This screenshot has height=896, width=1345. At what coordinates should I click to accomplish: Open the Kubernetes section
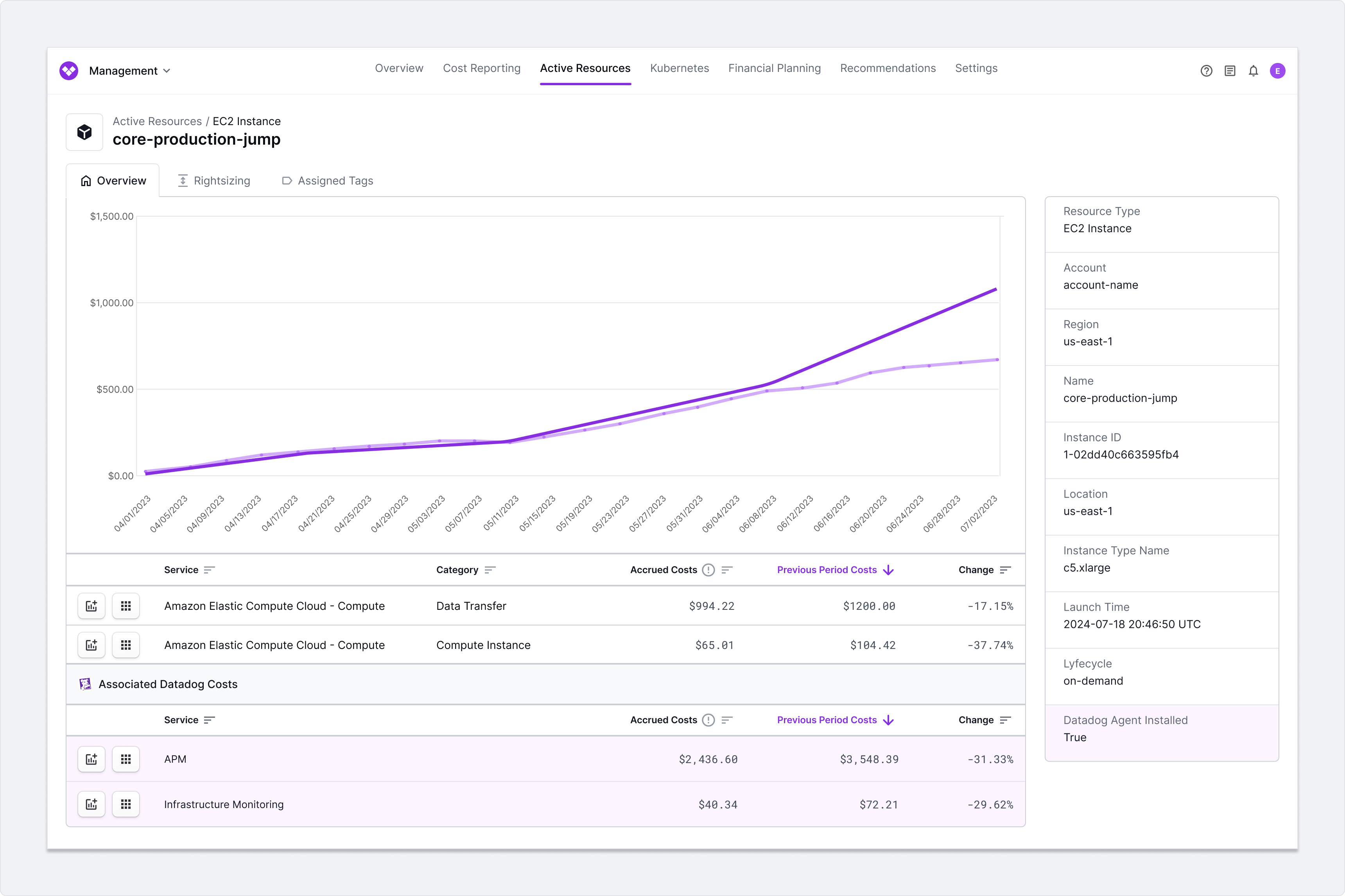[680, 68]
